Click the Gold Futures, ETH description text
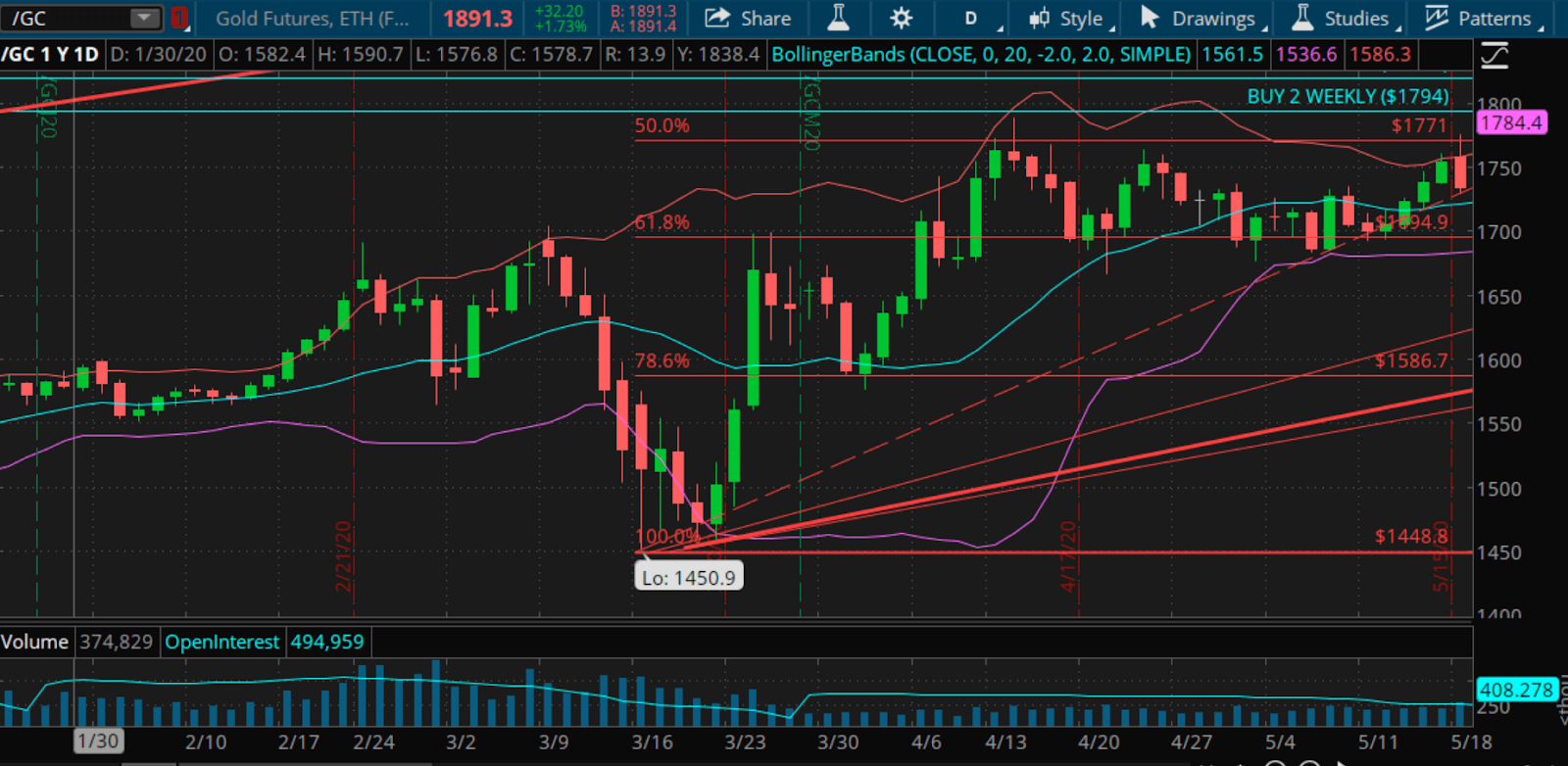The width and height of the screenshot is (1568, 766). coord(312,19)
